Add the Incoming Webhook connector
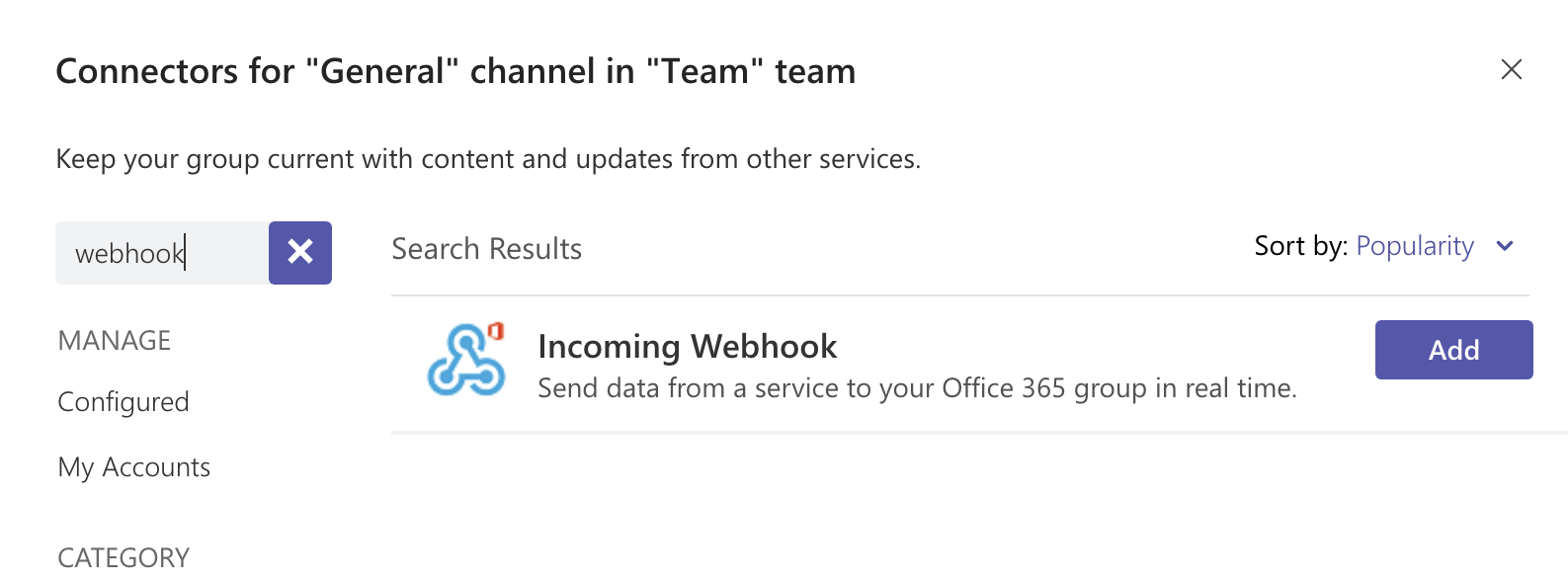The height and width of the screenshot is (583, 1568). tap(1453, 350)
